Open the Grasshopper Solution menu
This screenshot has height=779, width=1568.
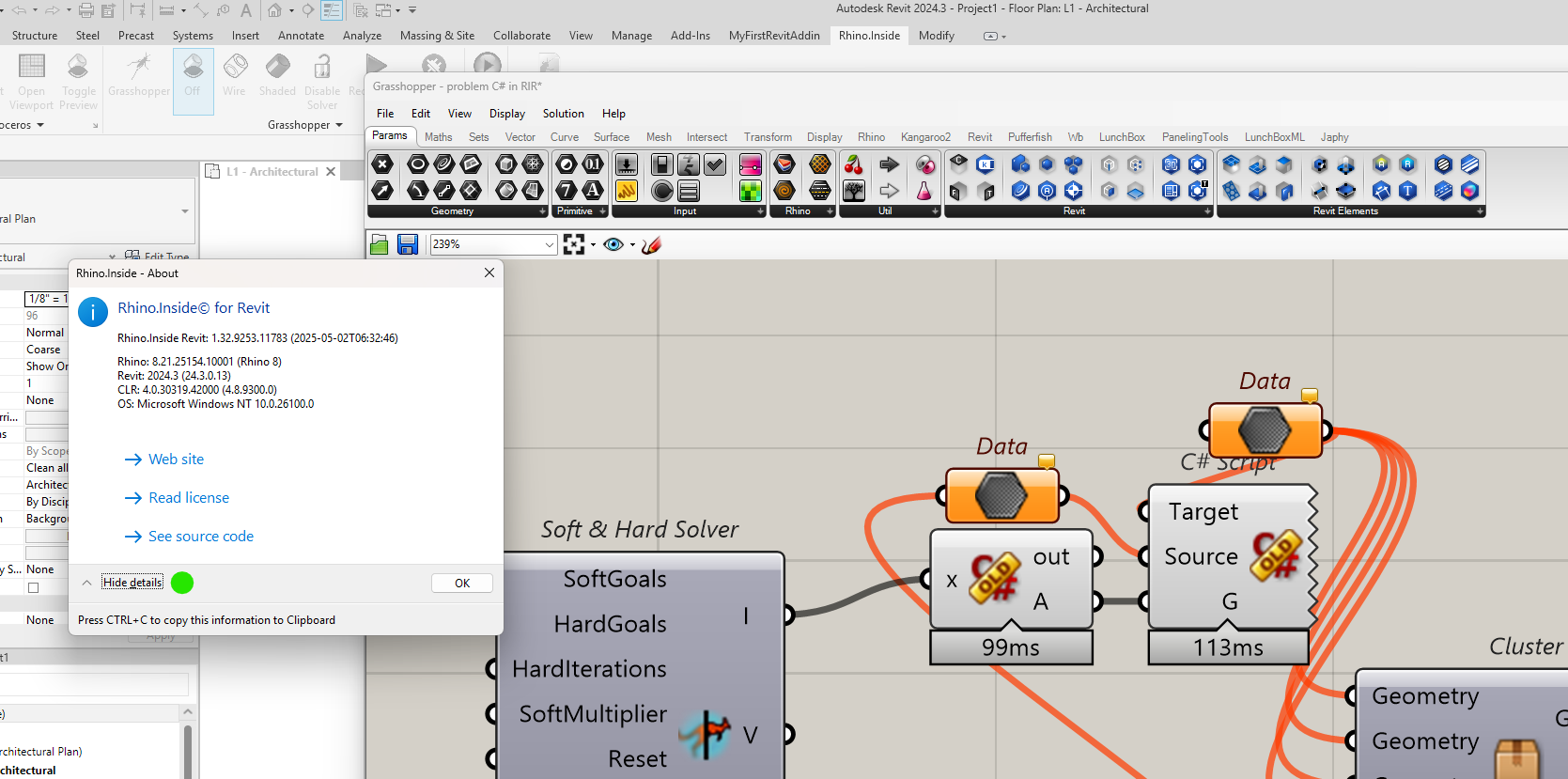click(564, 114)
